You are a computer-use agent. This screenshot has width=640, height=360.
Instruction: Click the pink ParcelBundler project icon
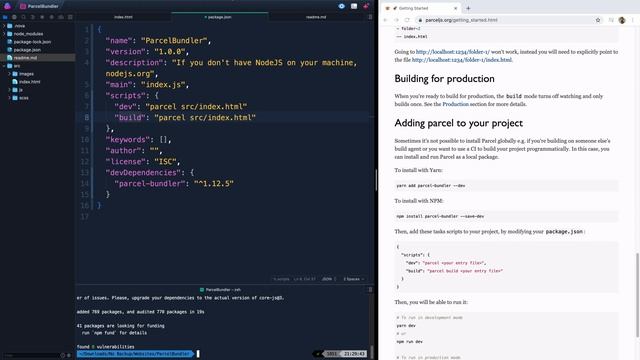tap(23, 6)
